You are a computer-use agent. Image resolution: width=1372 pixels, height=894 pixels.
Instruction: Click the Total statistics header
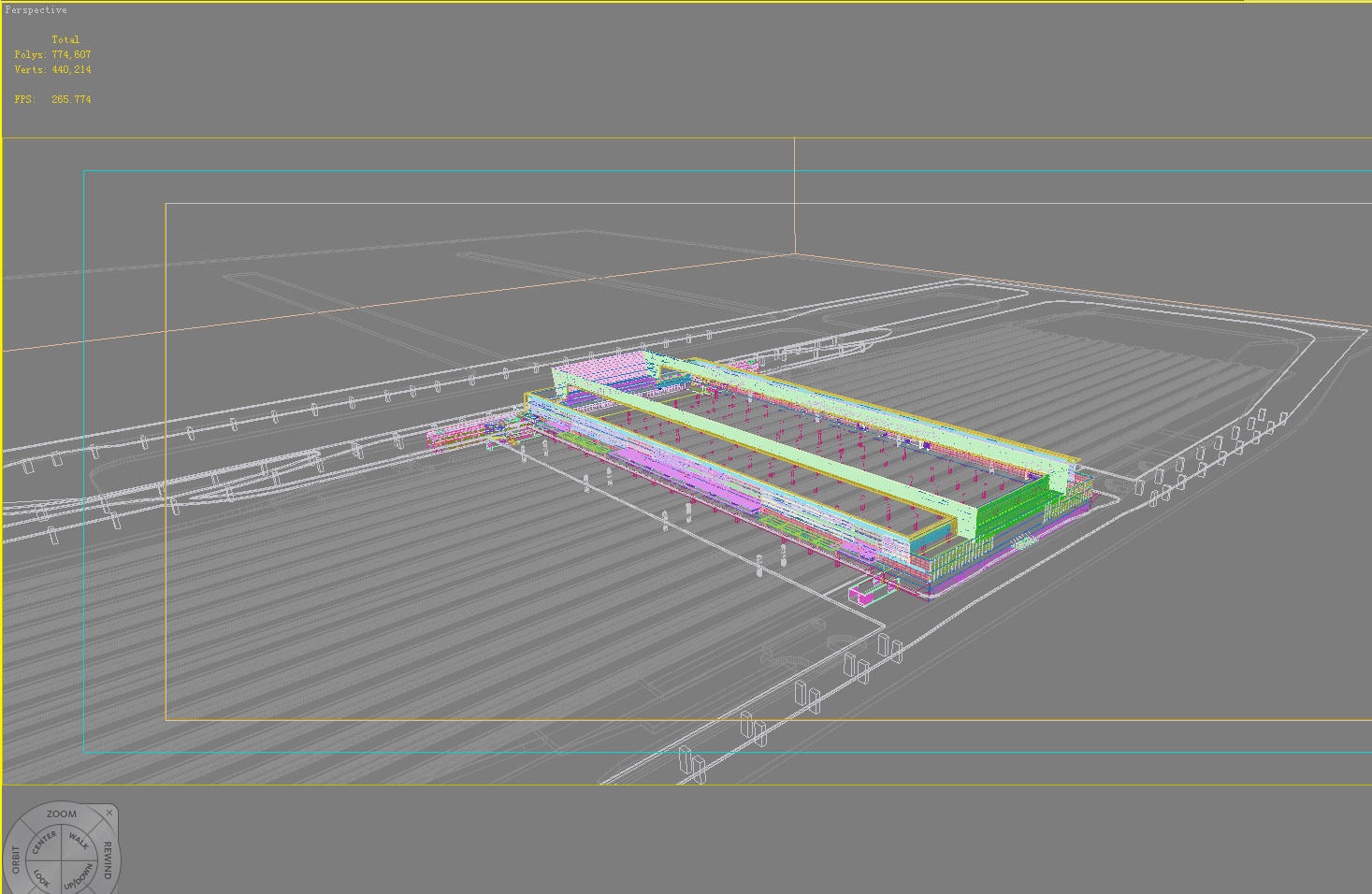(65, 39)
